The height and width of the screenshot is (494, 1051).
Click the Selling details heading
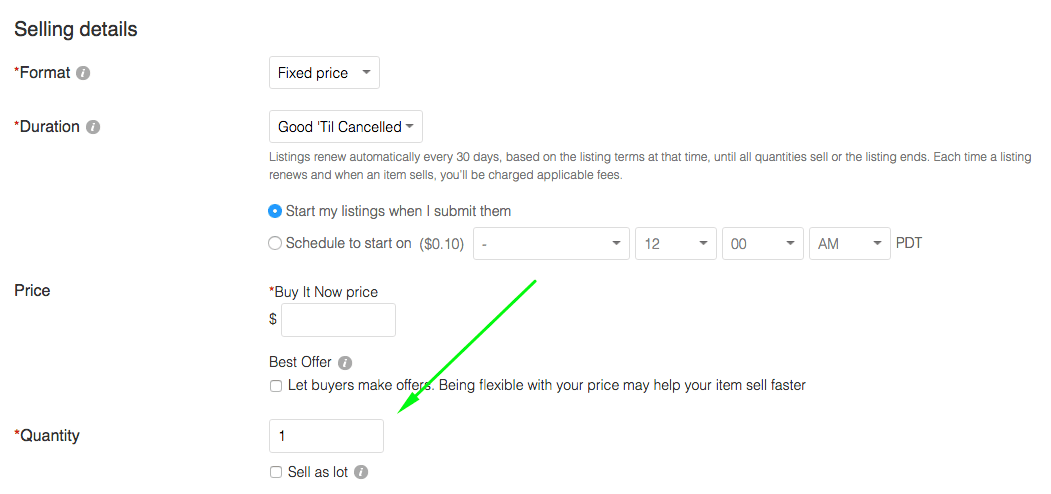pos(76,29)
